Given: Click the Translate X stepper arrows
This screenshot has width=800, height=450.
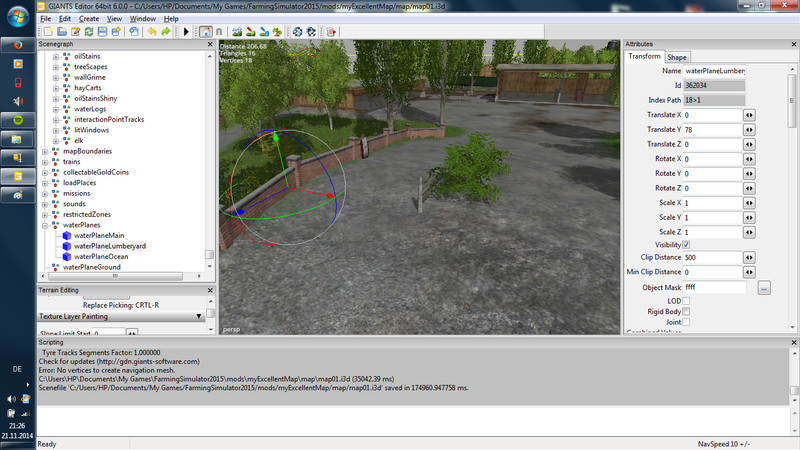Looking at the screenshot, I should [749, 115].
